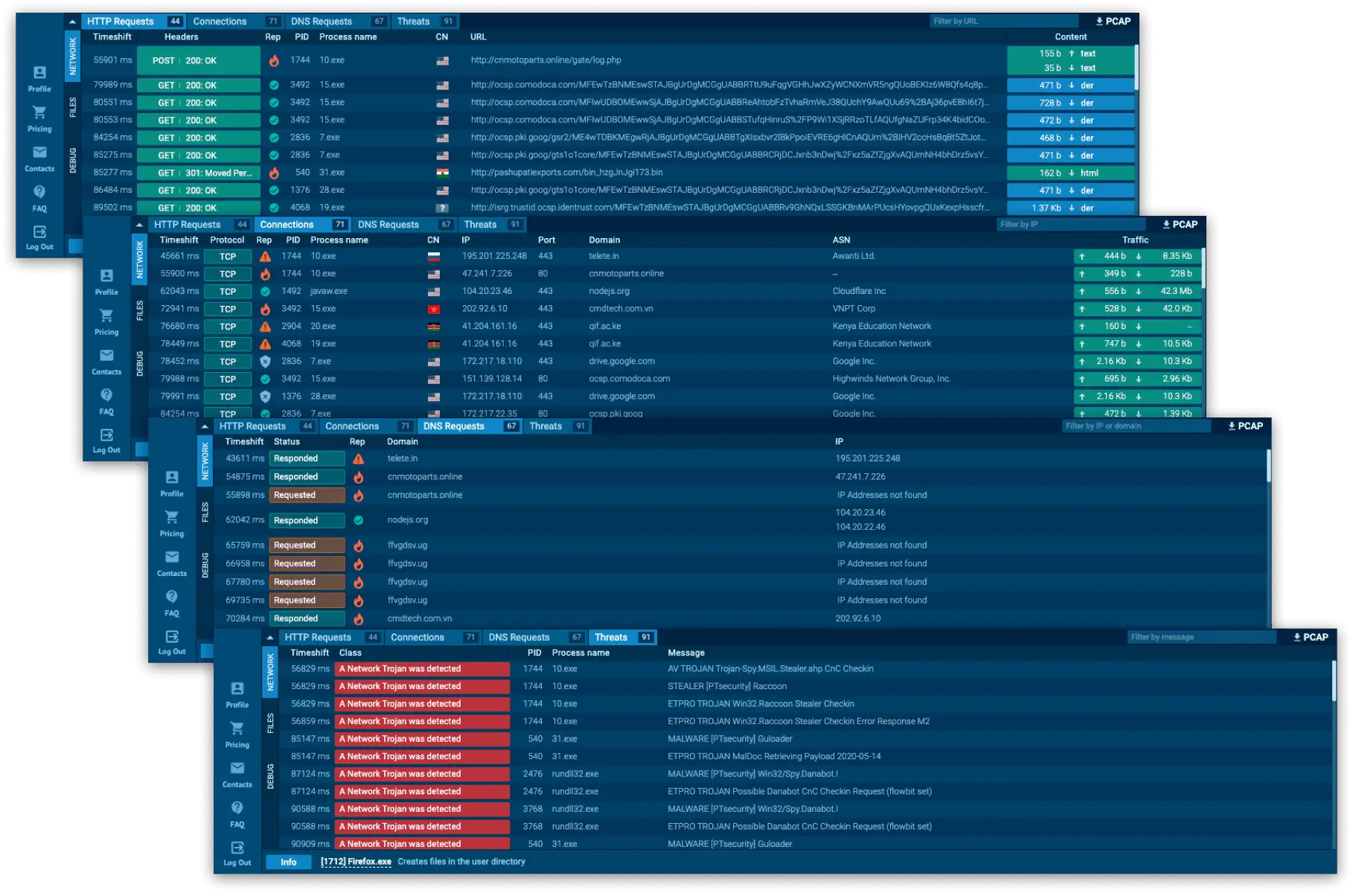
Task: Click Log Out icon in the Threats panel sidebar
Action: click(x=237, y=848)
